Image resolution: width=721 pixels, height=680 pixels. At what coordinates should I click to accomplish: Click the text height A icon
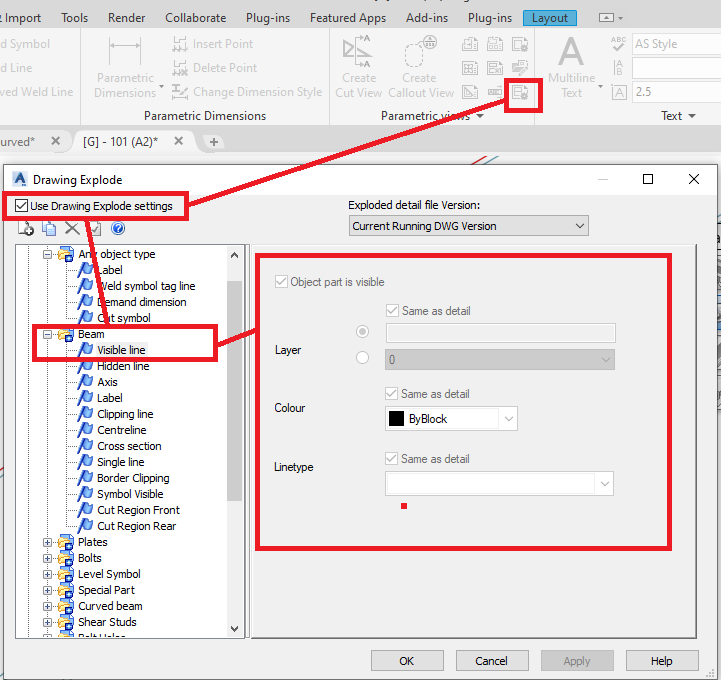click(619, 92)
